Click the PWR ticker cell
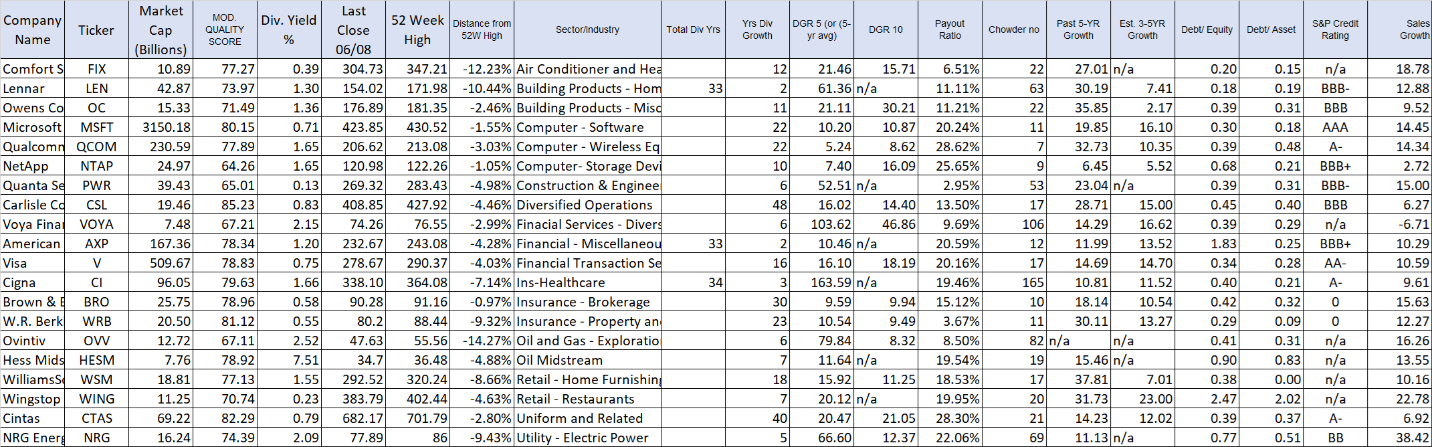This screenshot has height=447, width=1432. coord(97,185)
